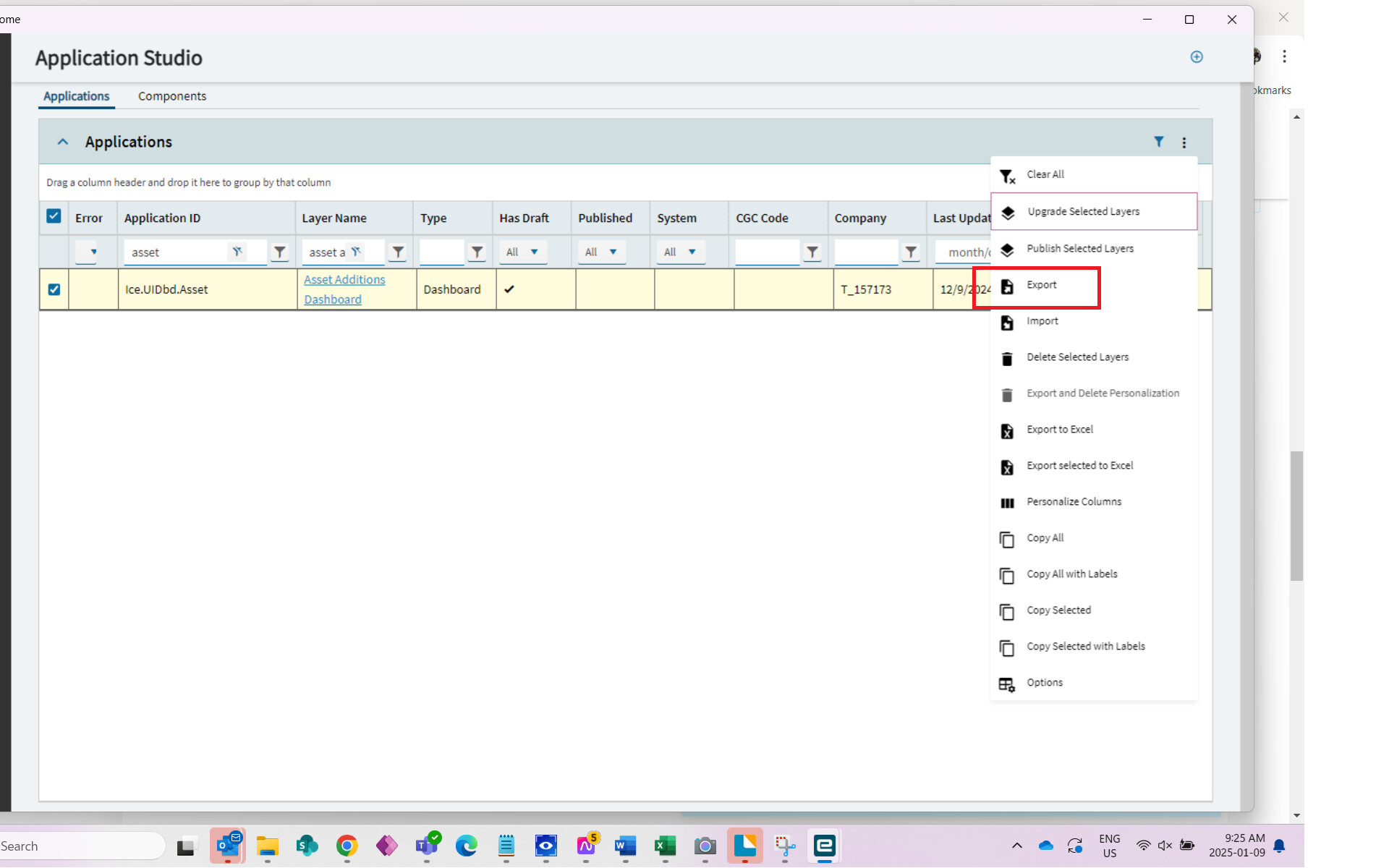This screenshot has width=1389, height=868.
Task: Click the CGC Code filter funnel icon
Action: pyautogui.click(x=812, y=252)
